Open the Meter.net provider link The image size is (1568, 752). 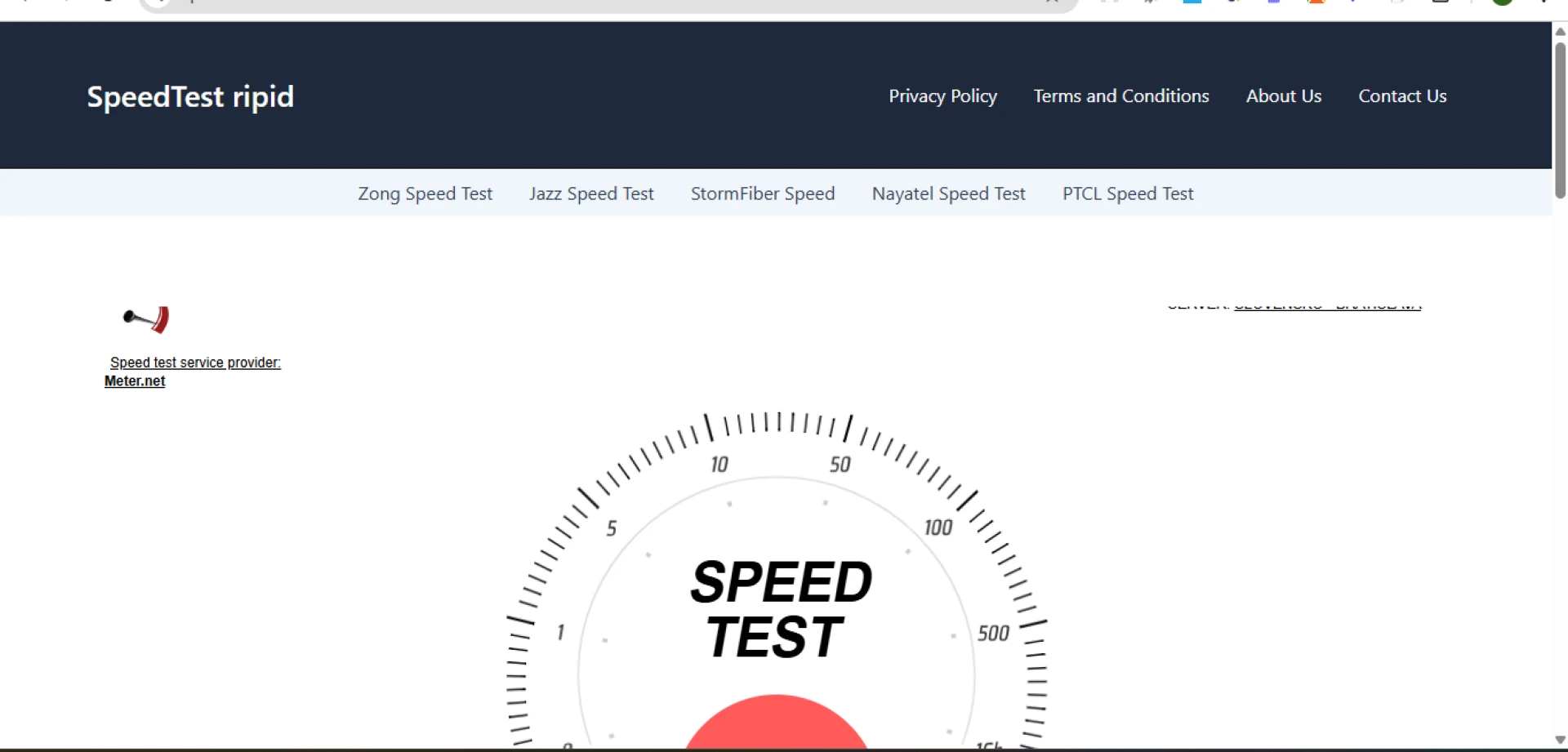(135, 380)
